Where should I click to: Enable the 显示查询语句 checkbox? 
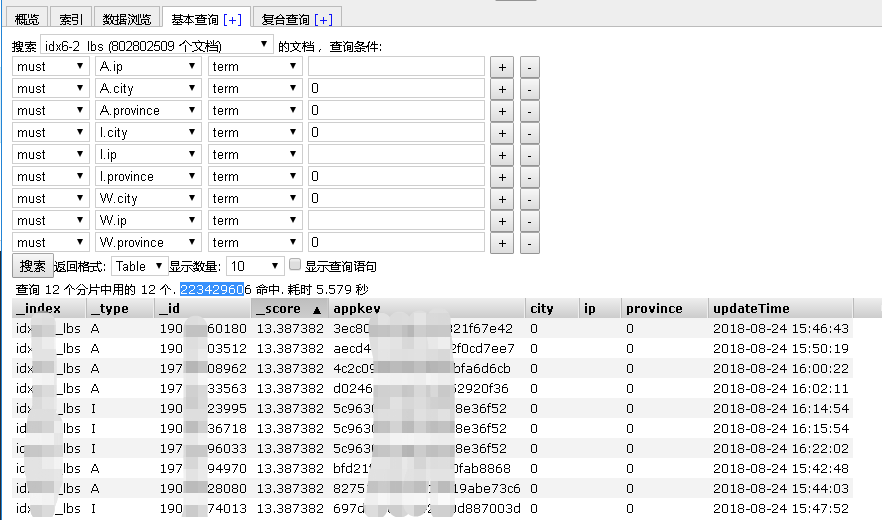click(295, 266)
